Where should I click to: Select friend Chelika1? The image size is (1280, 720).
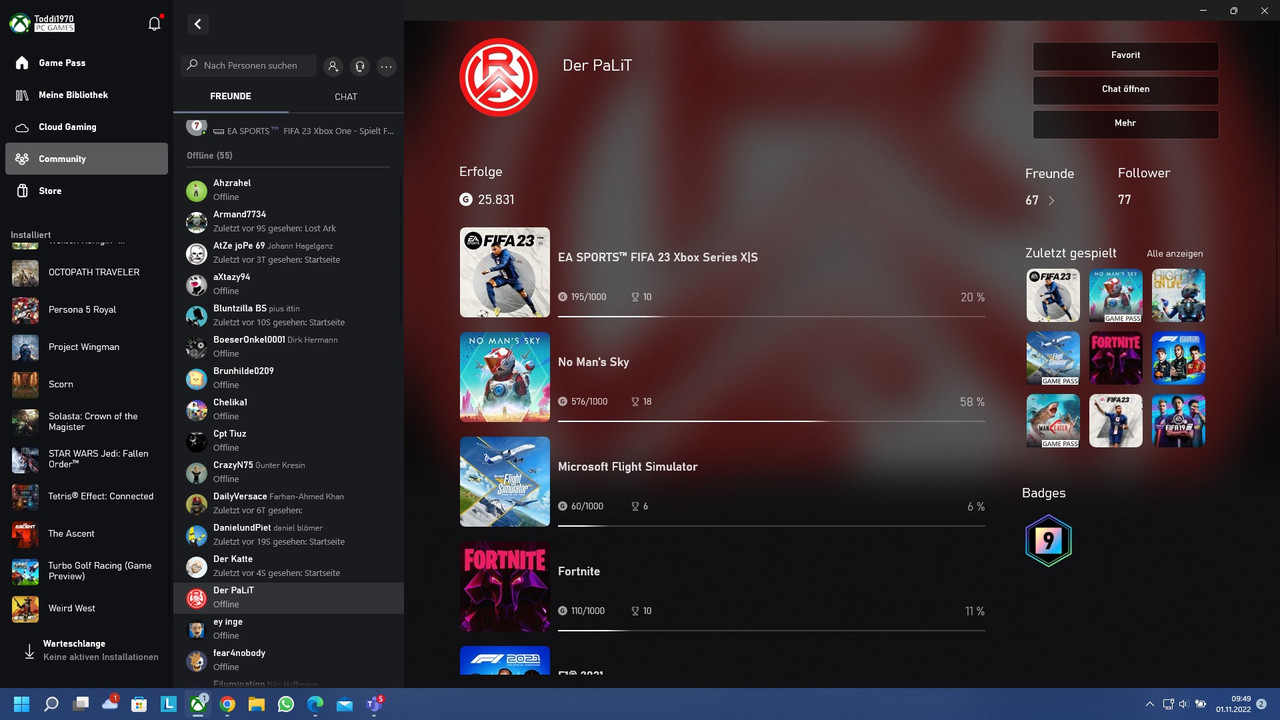coord(288,410)
